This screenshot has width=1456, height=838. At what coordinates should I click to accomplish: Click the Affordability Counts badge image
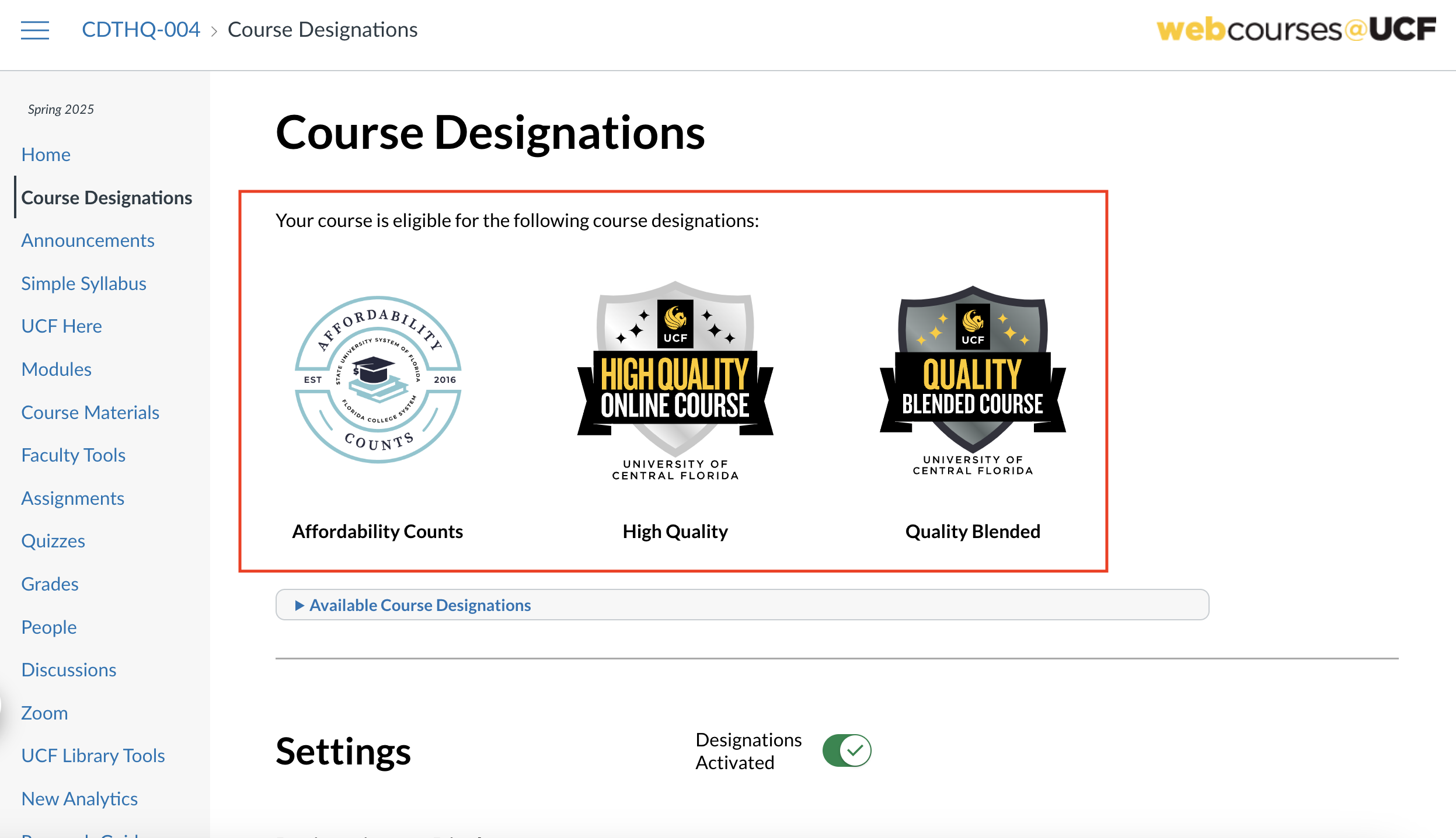point(378,380)
